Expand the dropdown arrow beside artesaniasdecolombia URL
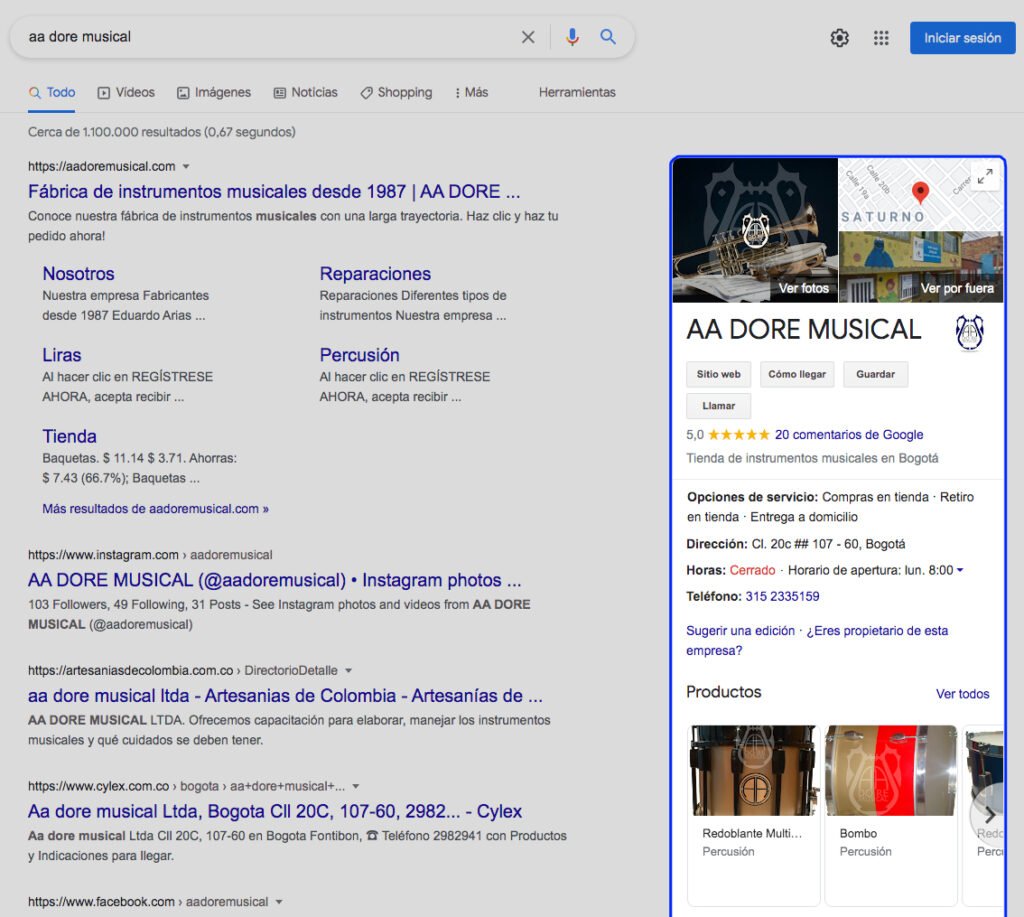This screenshot has height=917, width=1024. pyautogui.click(x=348, y=671)
